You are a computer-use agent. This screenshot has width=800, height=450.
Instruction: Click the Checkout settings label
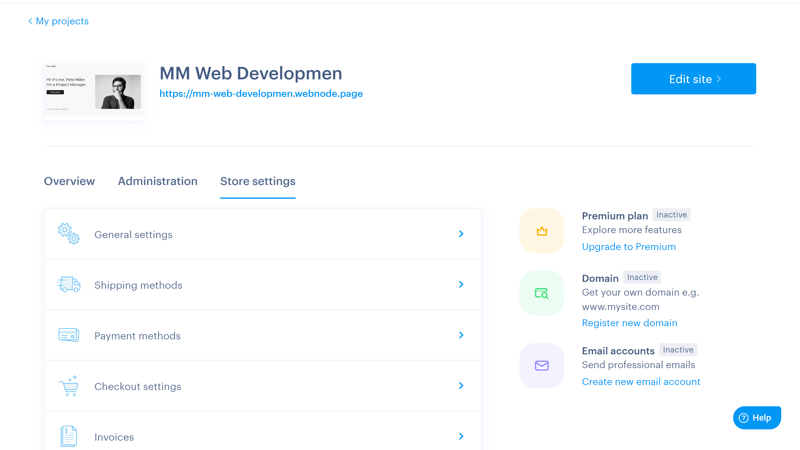pos(138,386)
